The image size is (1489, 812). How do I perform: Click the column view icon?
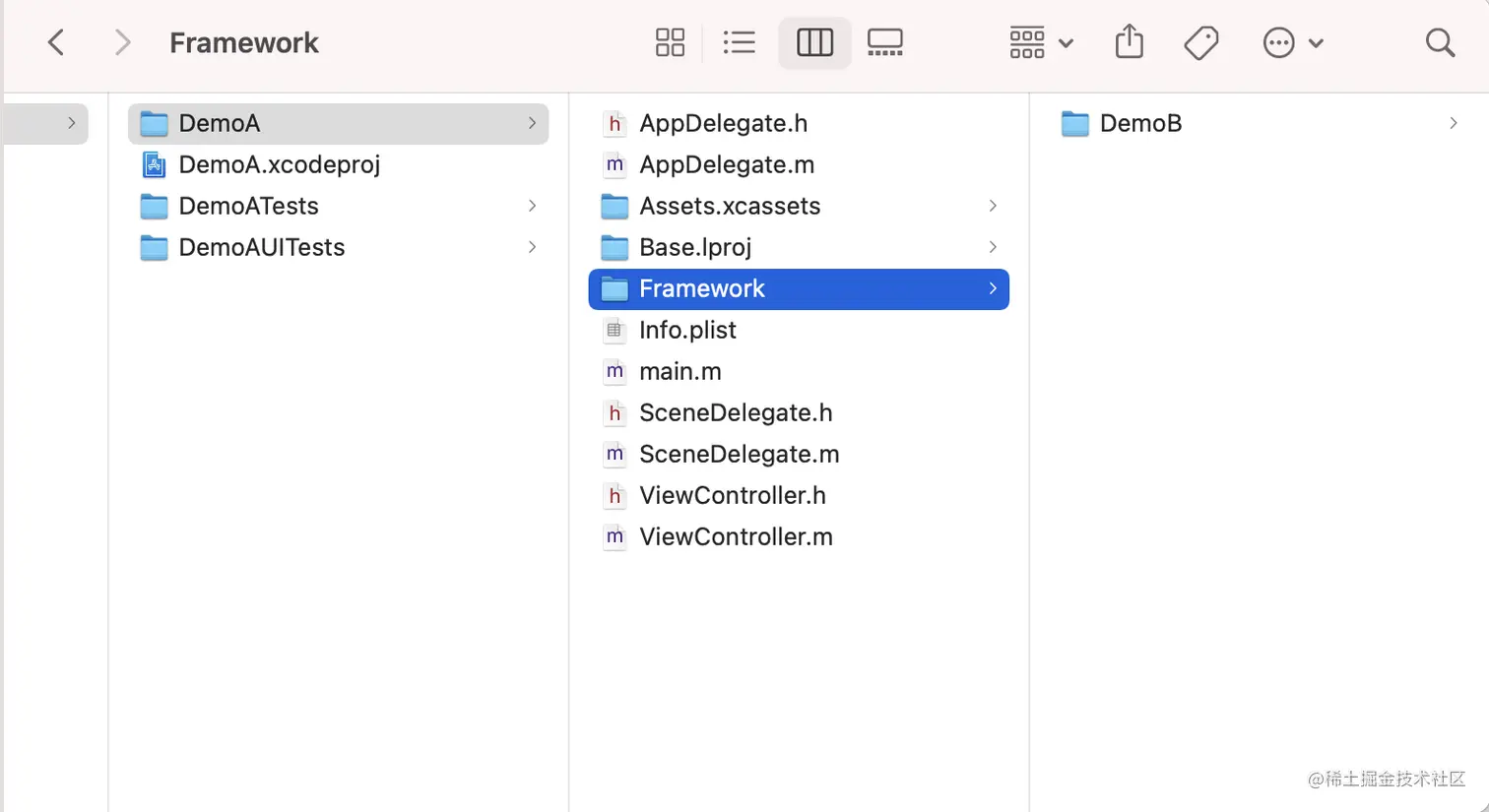pyautogui.click(x=814, y=42)
